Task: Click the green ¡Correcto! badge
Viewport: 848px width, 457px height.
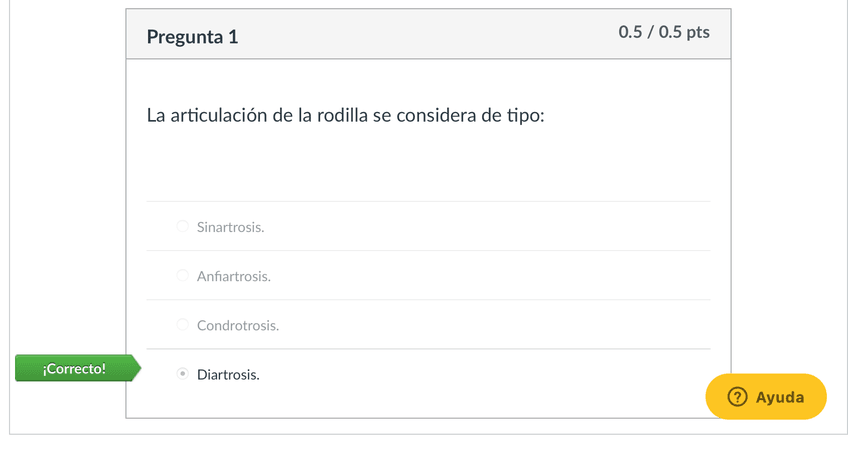Action: pos(74,369)
